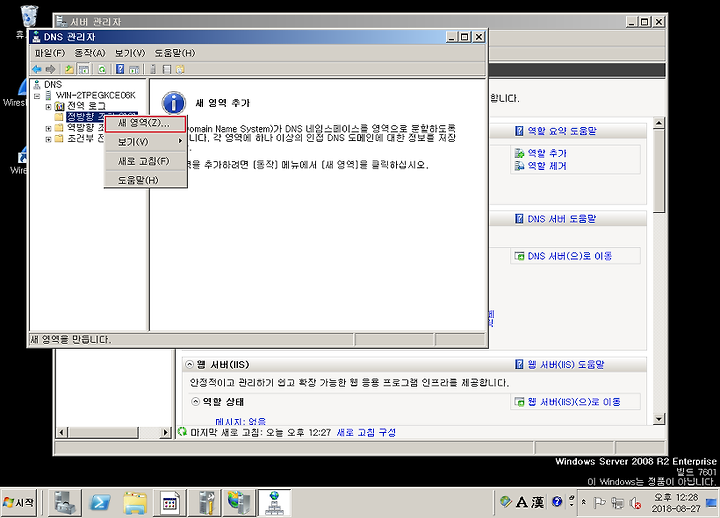Launch PowerShell from the taskbar
Viewport: 720px width, 518px height.
tap(100, 502)
